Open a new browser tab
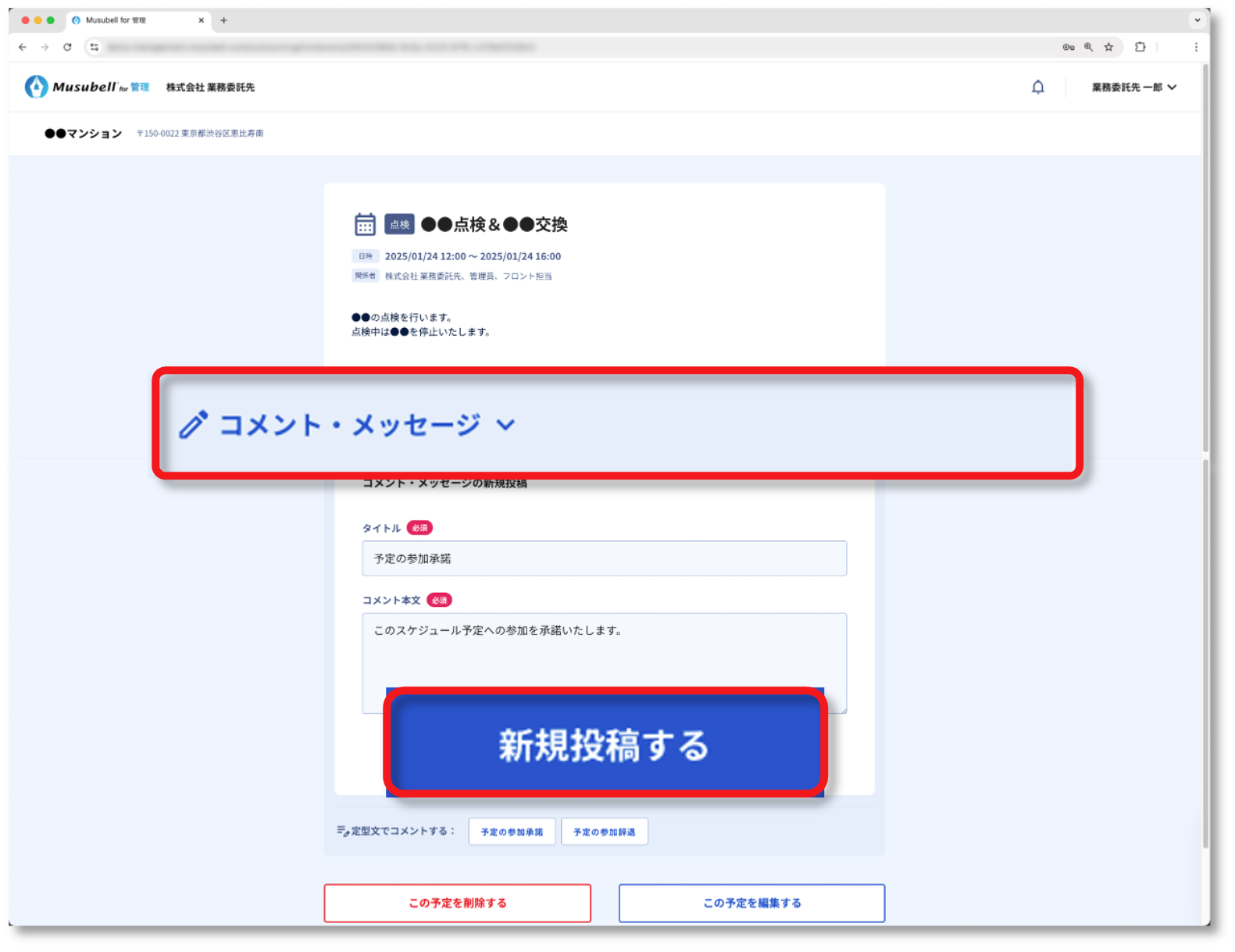This screenshot has width=1235, height=952. pos(223,20)
